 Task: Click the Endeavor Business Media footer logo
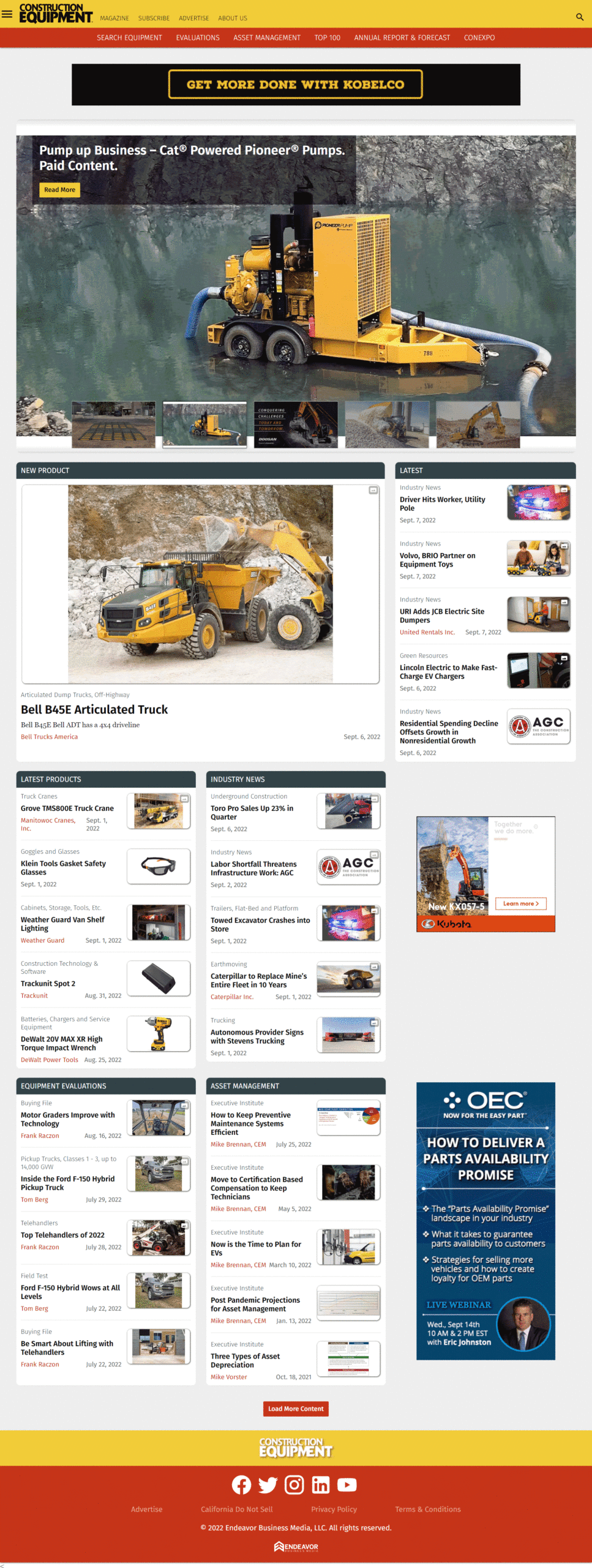click(x=296, y=1547)
